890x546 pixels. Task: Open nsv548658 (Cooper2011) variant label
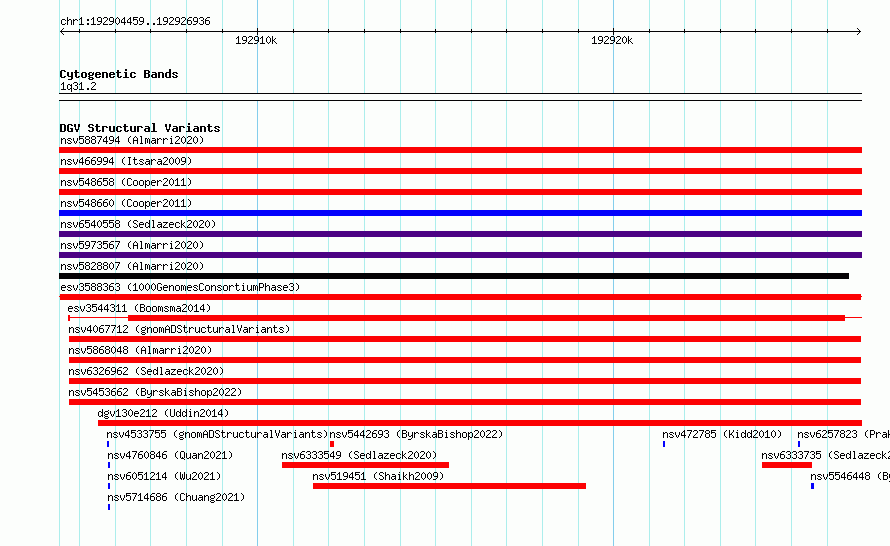coord(126,182)
